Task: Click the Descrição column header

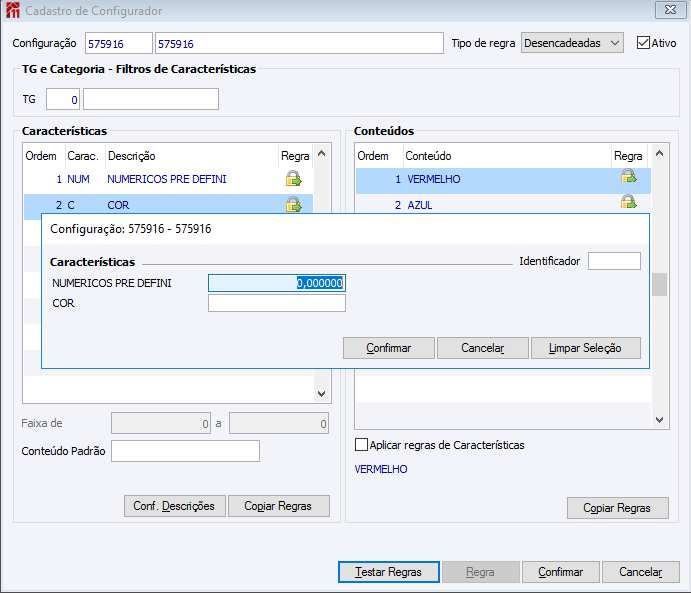Action: point(131,156)
